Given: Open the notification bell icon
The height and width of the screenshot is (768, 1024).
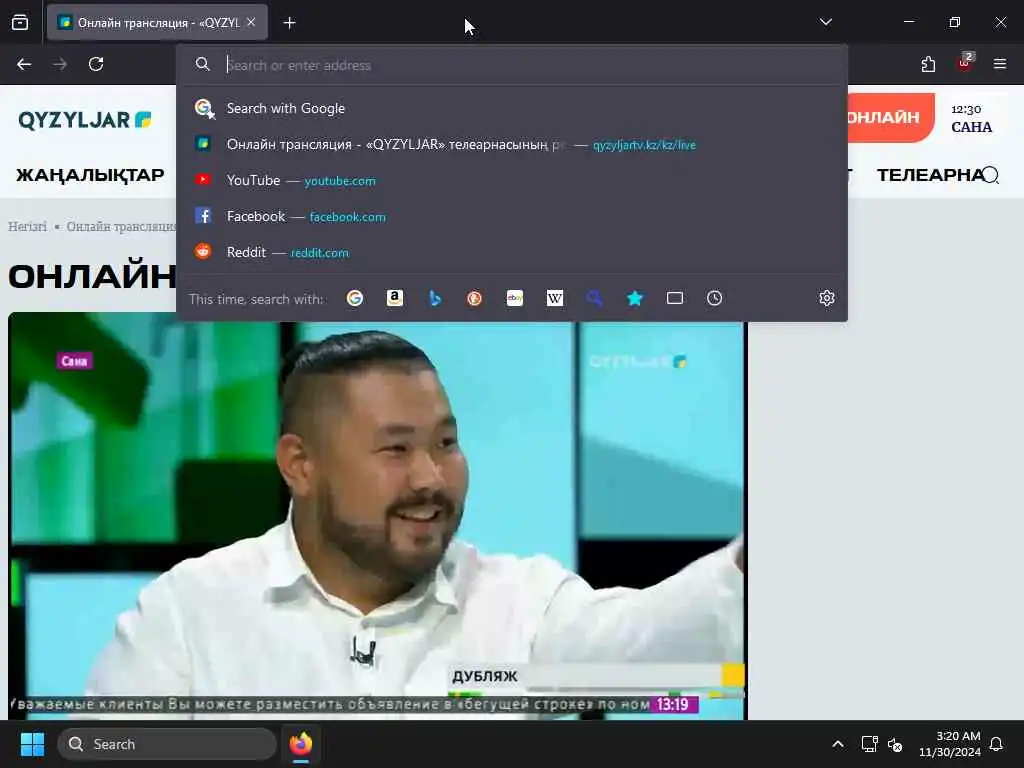Looking at the screenshot, I should pyautogui.click(x=997, y=744).
